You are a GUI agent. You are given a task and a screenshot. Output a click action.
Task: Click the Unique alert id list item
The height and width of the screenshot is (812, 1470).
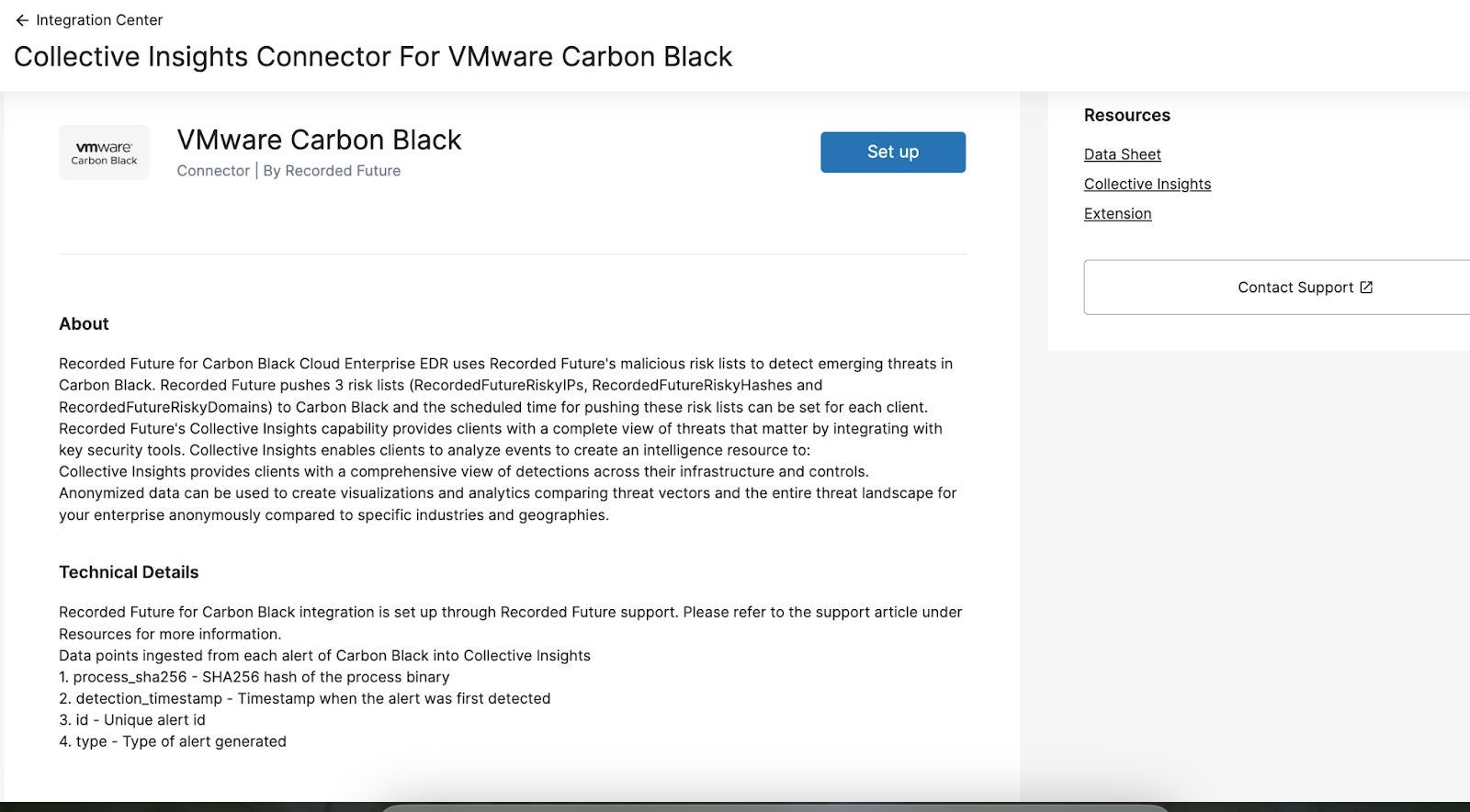[x=132, y=720]
